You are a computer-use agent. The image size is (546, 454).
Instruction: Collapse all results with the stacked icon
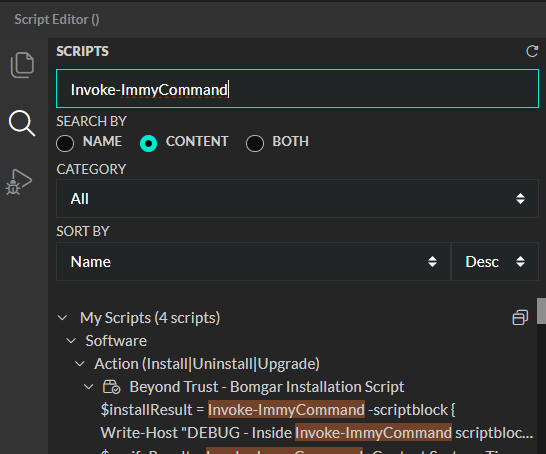point(520,318)
